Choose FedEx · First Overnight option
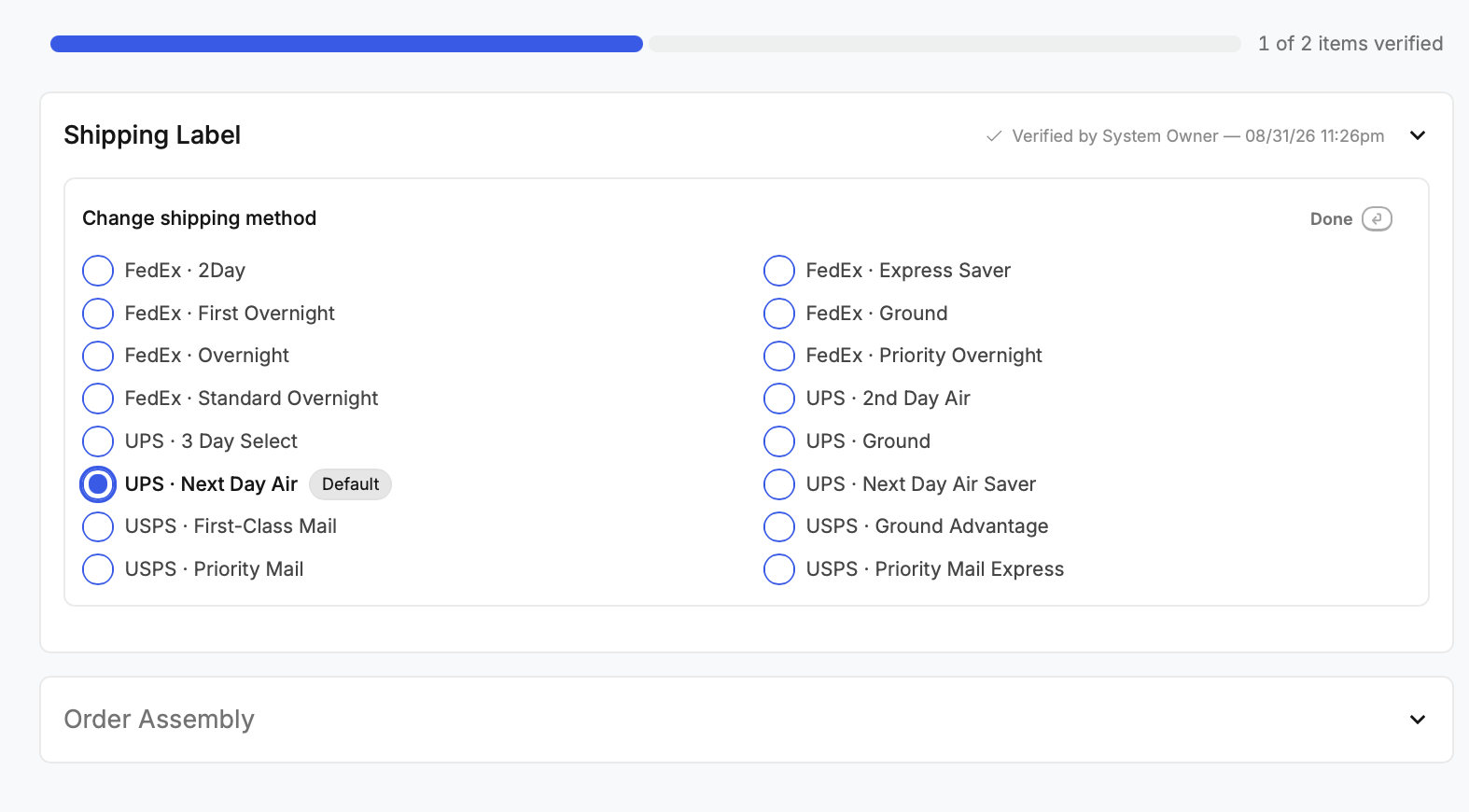 (98, 314)
